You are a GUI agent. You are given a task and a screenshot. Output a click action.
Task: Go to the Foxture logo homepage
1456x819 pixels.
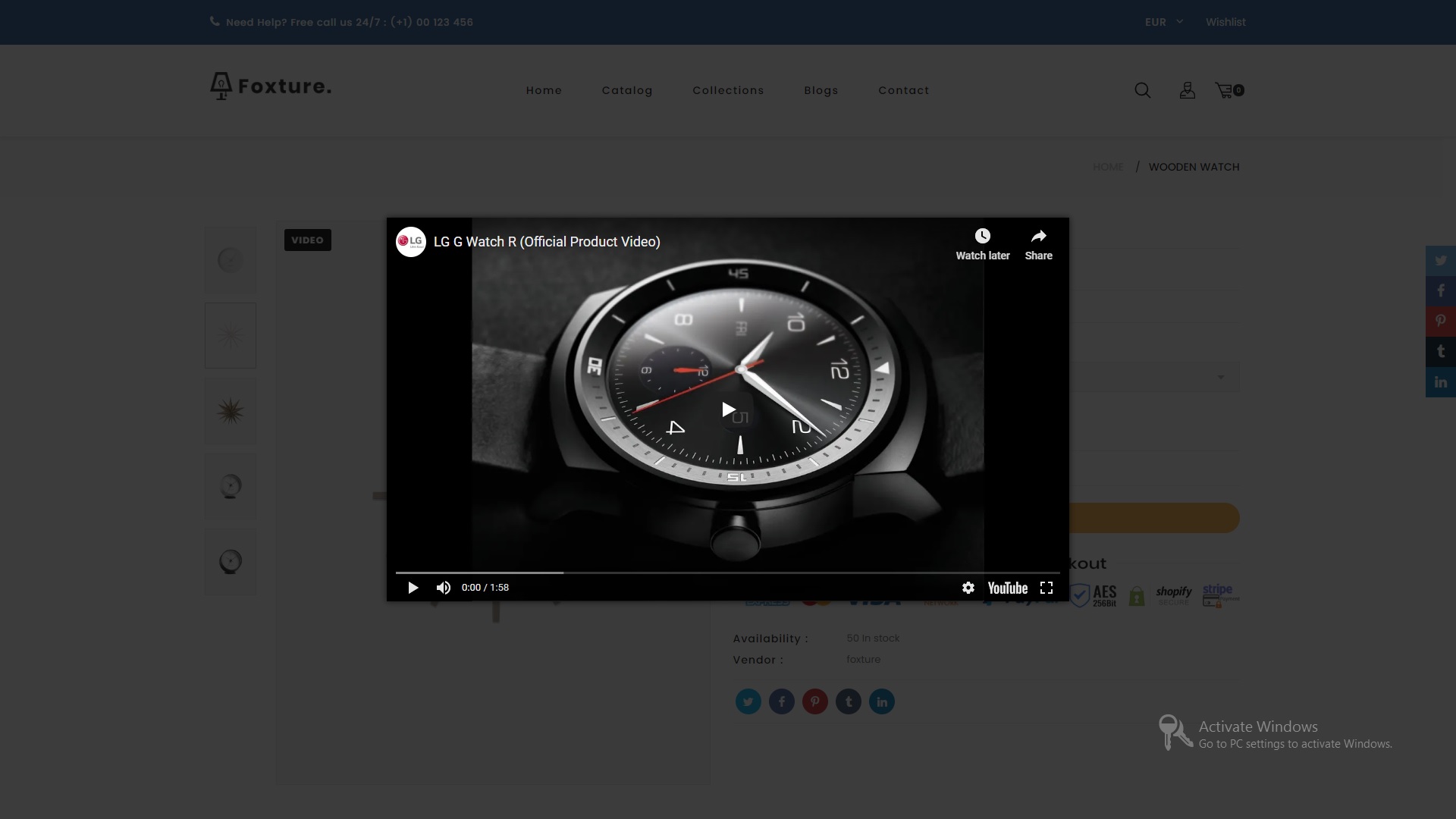pos(271,86)
